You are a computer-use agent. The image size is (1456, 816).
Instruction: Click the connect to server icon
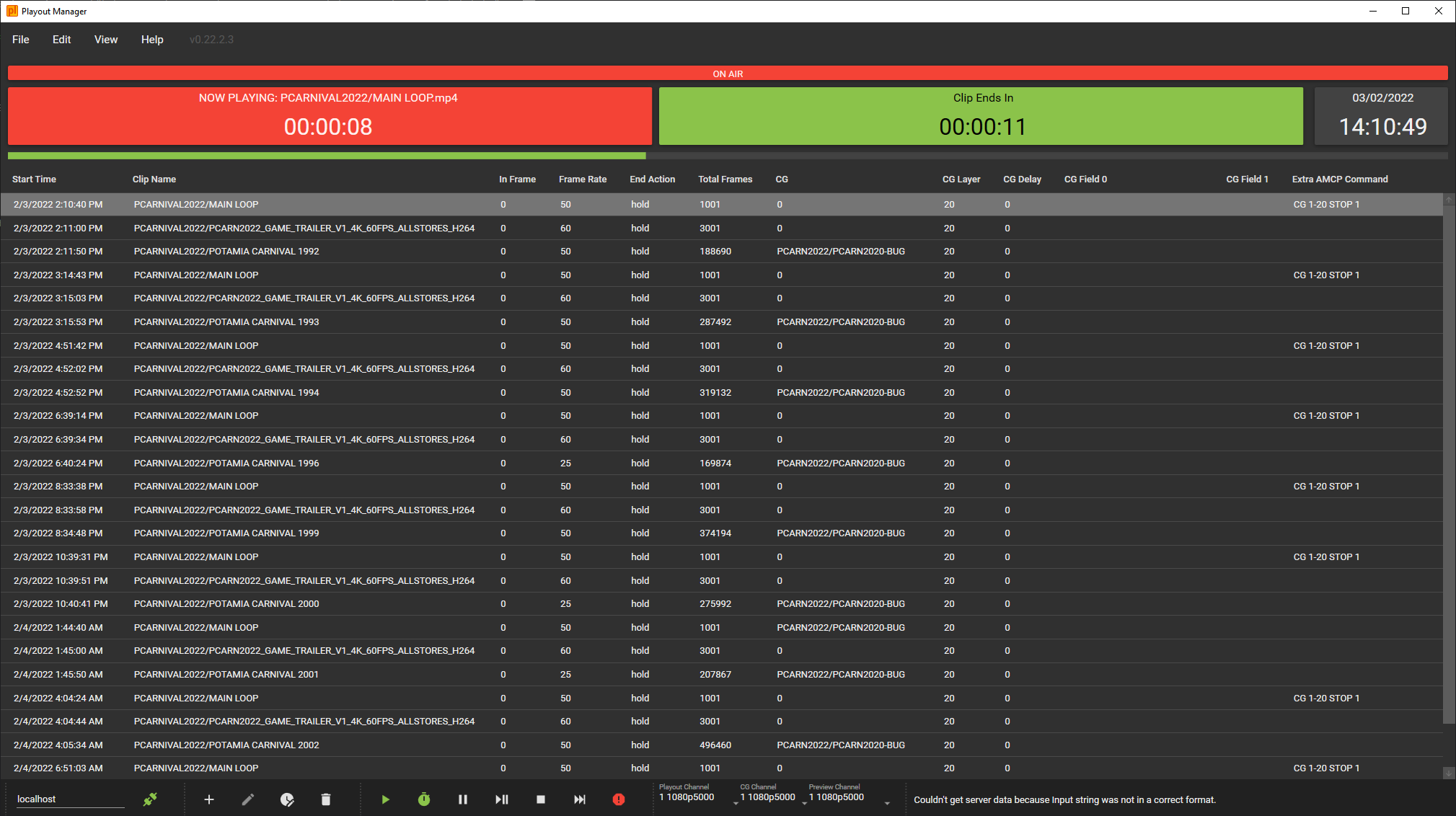click(151, 799)
